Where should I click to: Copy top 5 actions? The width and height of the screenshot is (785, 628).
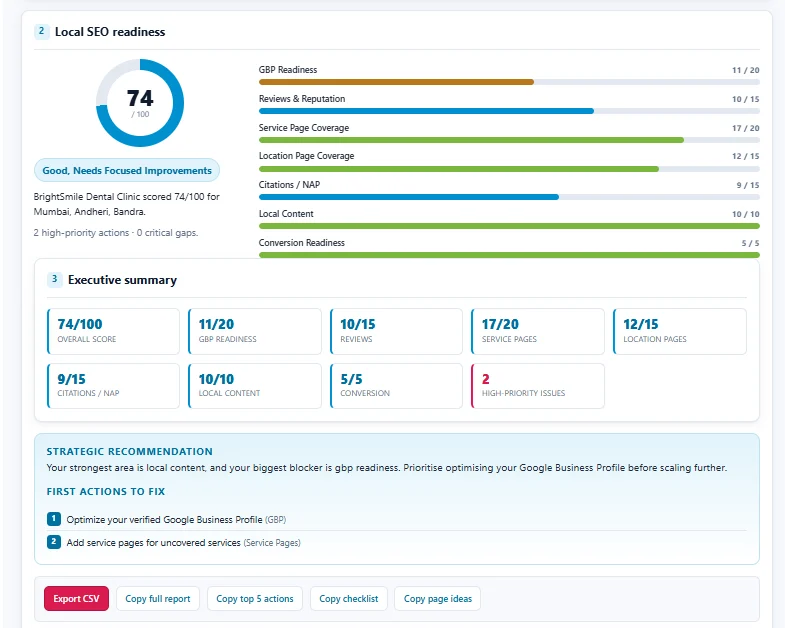click(255, 598)
